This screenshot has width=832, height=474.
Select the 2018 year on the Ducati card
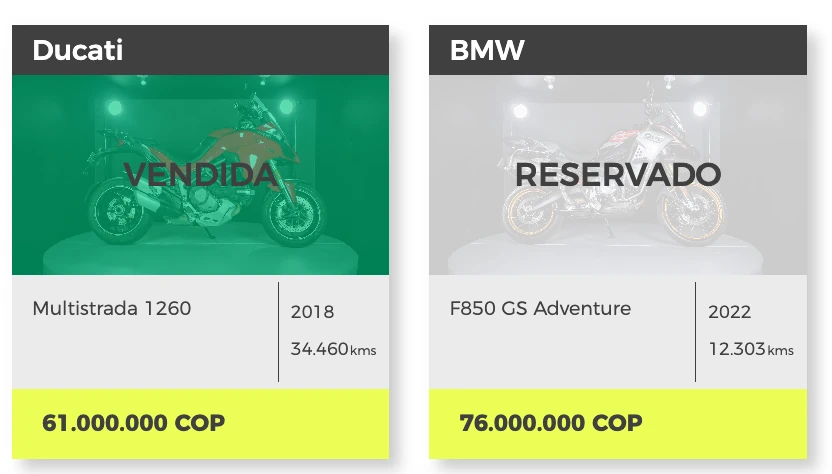pos(312,312)
